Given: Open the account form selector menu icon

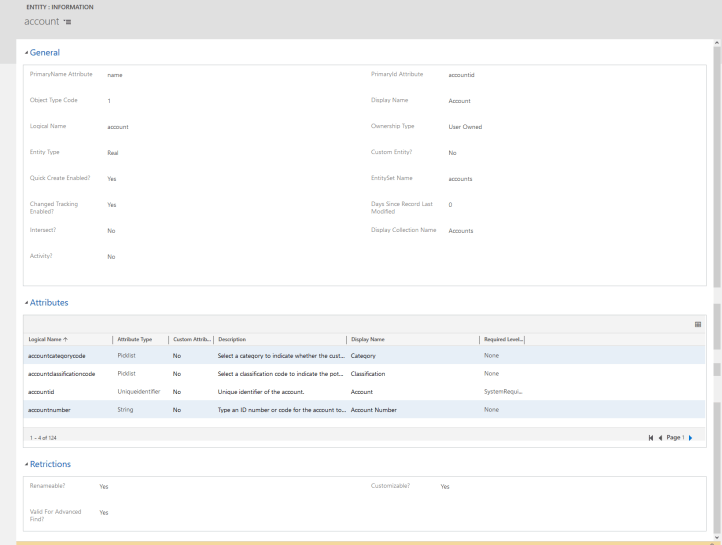Looking at the screenshot, I should [67, 22].
